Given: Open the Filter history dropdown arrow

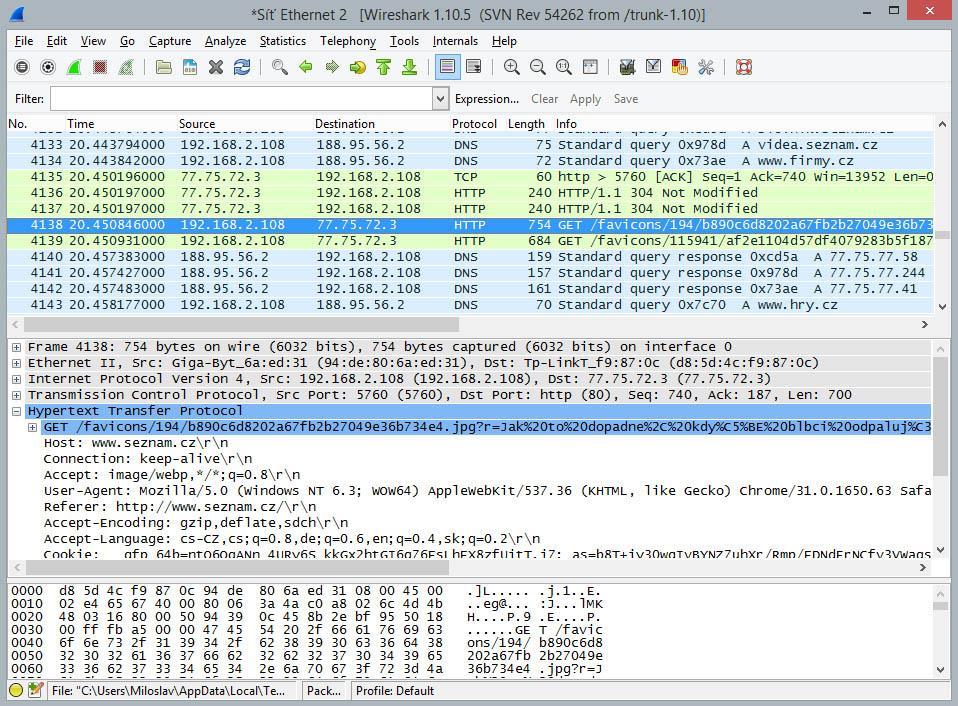Looking at the screenshot, I should tap(440, 99).
